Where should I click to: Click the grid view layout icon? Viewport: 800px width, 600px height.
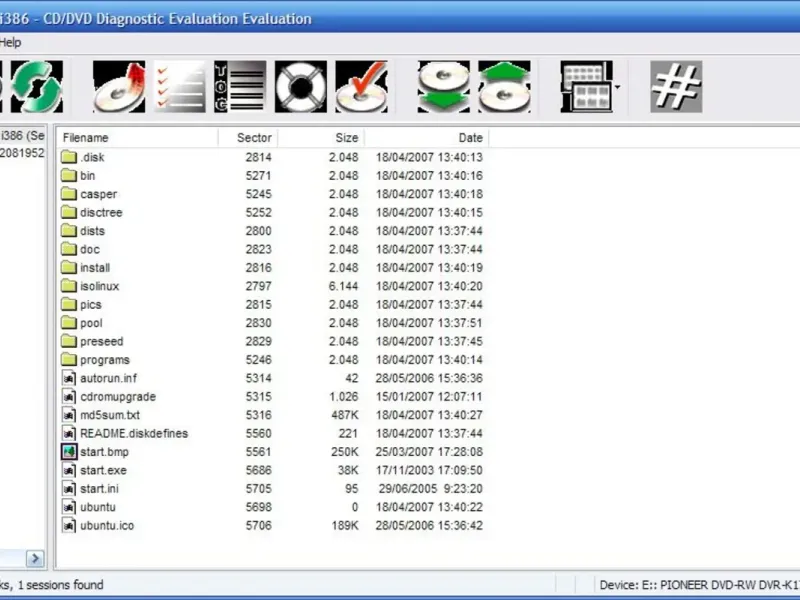[x=586, y=87]
